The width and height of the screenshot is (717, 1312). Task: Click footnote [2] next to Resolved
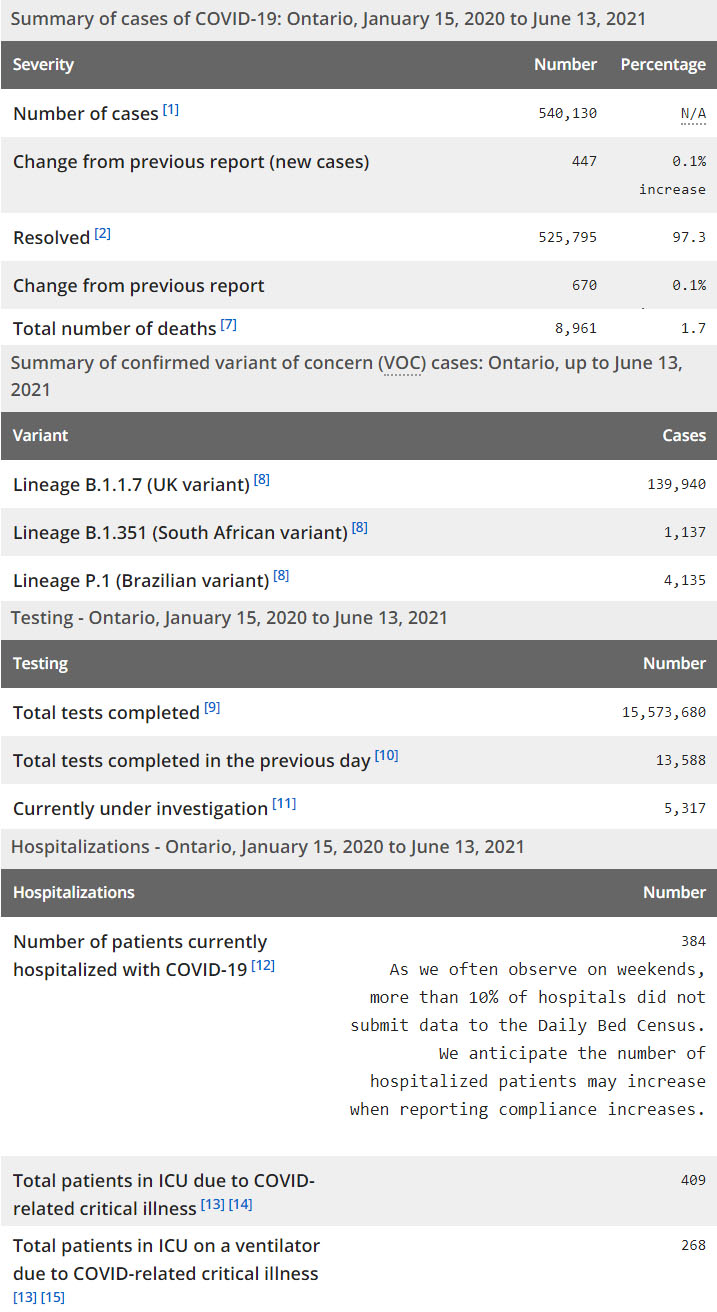102,234
